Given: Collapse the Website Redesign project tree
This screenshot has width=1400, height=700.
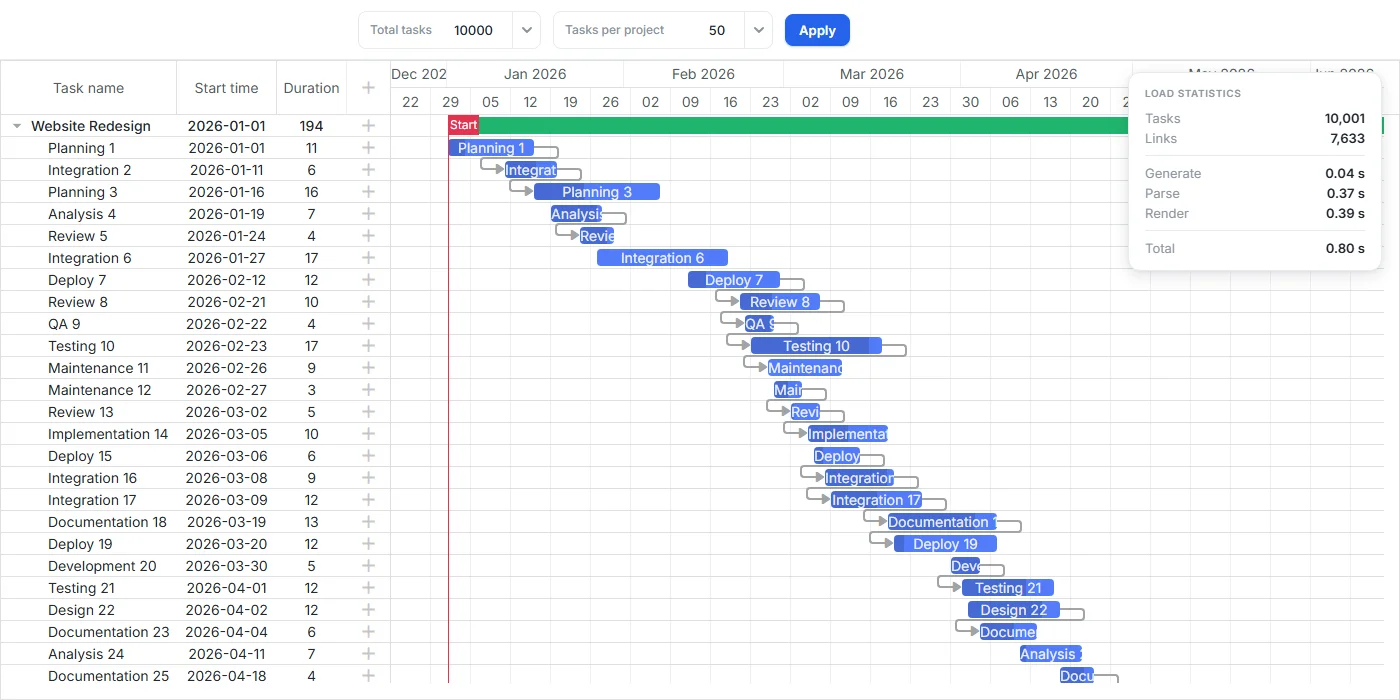Looking at the screenshot, I should tap(17, 126).
